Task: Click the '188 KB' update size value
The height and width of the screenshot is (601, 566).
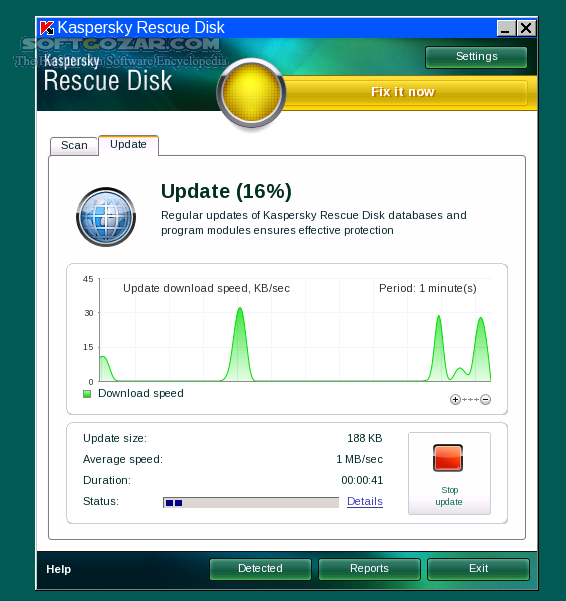Action: [x=365, y=438]
